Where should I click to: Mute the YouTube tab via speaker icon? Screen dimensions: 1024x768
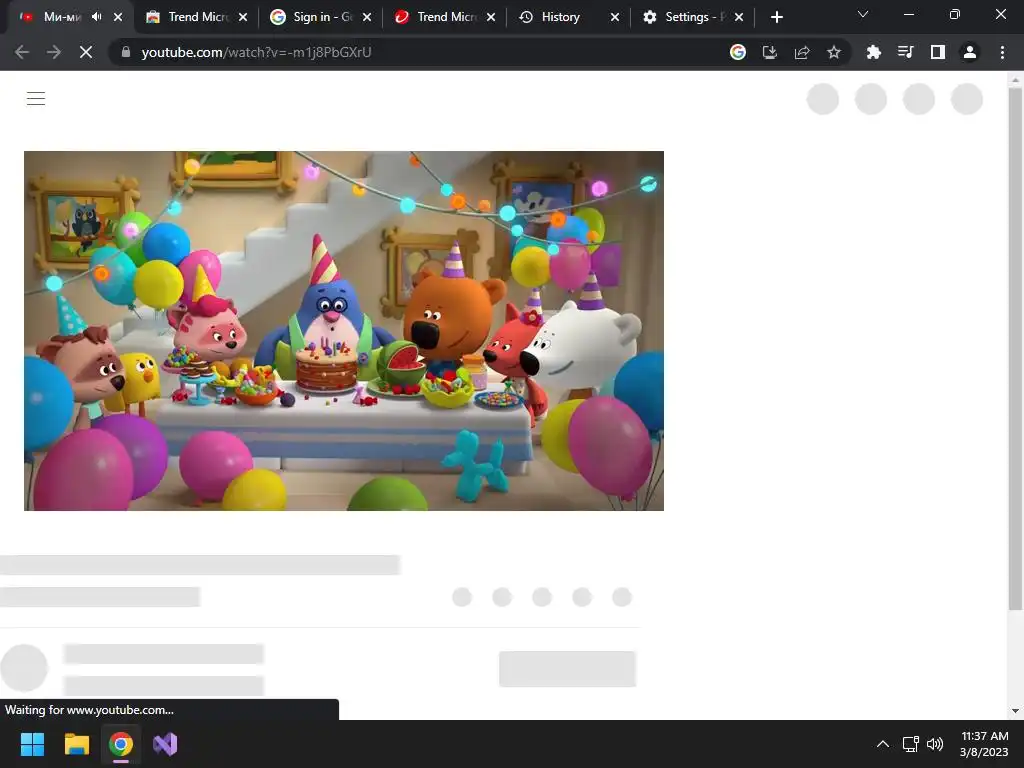pyautogui.click(x=97, y=17)
